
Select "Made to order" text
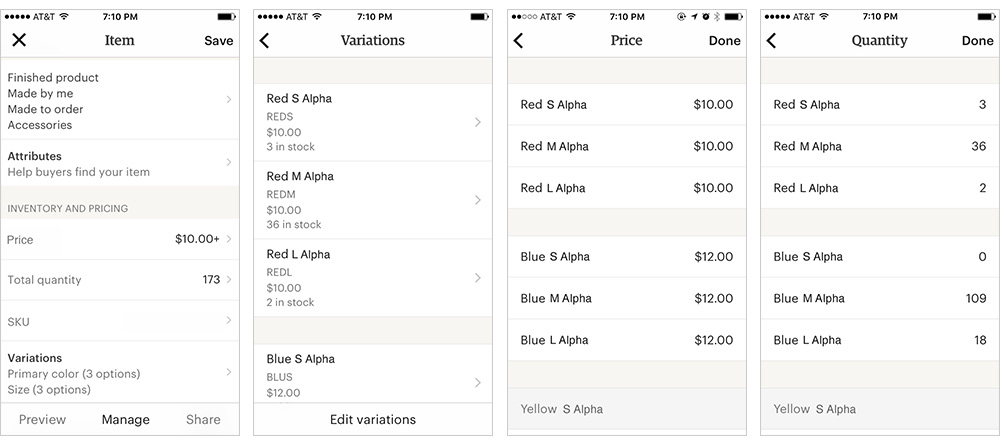pyautogui.click(x=45, y=109)
